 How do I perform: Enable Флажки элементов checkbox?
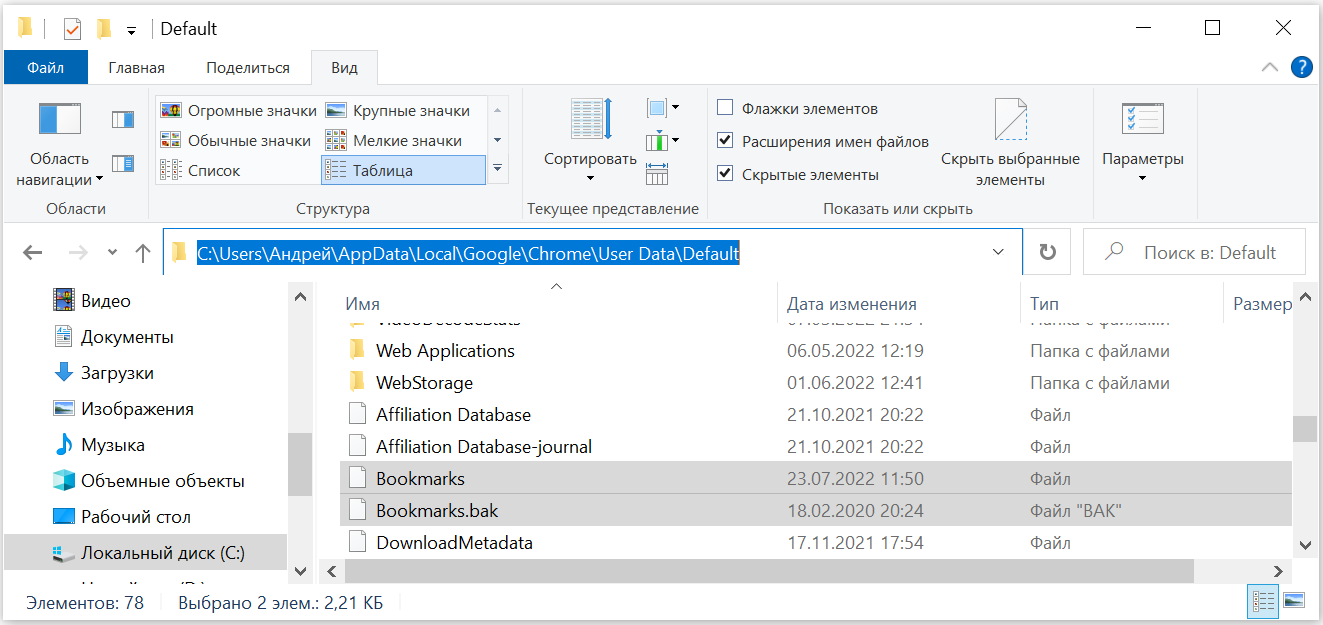point(725,108)
